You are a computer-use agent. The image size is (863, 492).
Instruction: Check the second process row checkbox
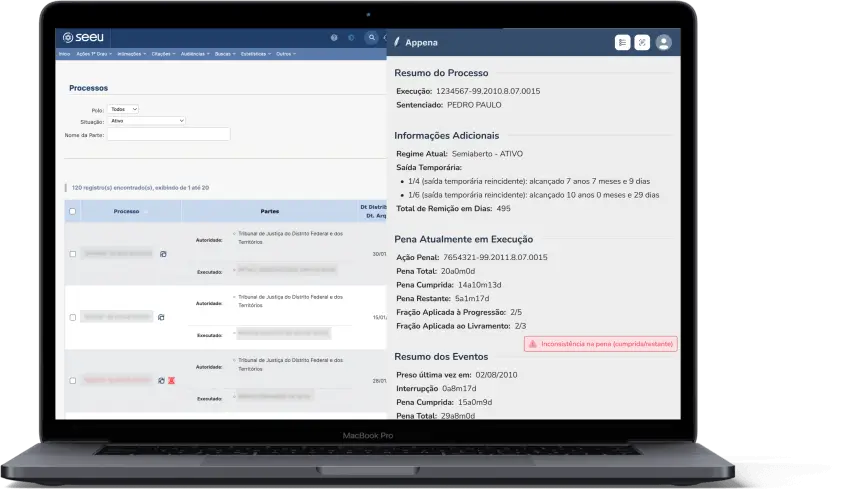(72, 318)
